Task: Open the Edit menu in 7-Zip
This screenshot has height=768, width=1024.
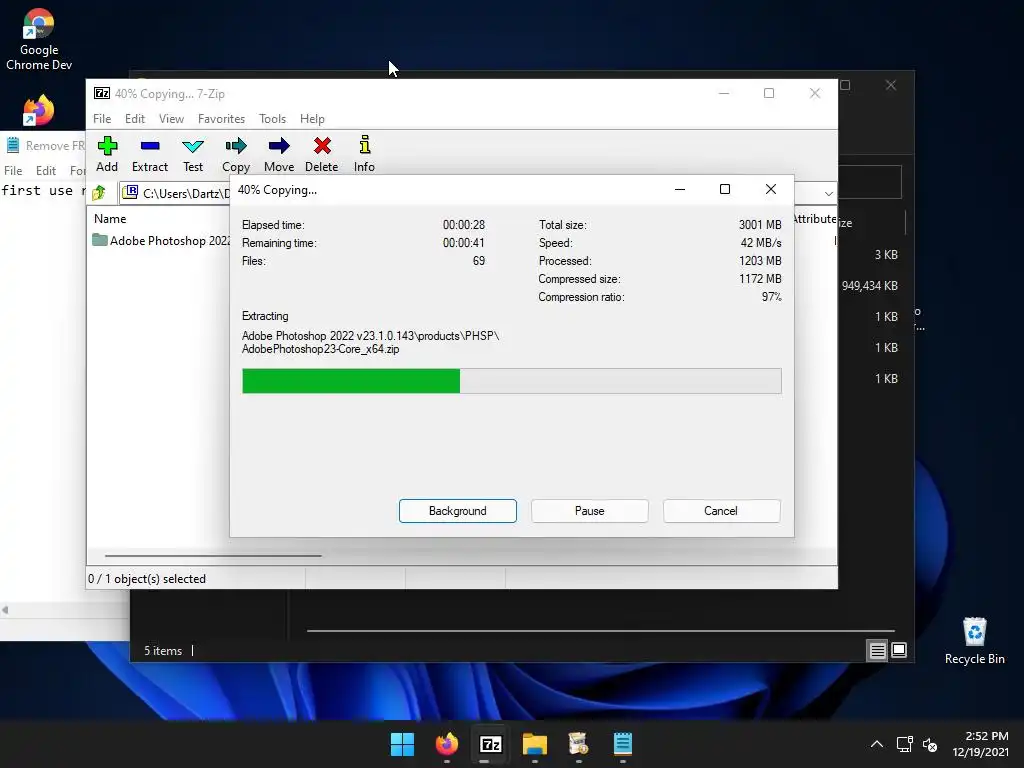Action: point(135,119)
